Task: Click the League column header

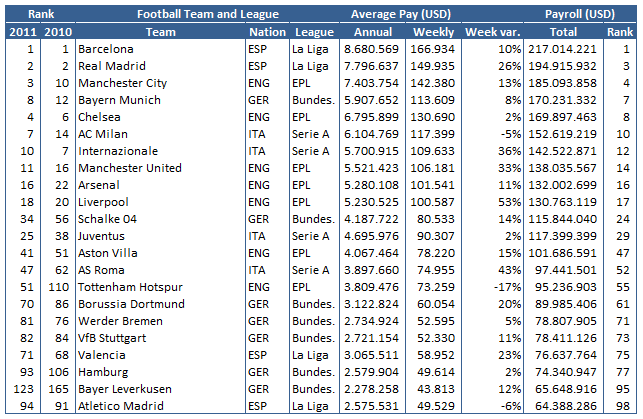Action: (313, 32)
